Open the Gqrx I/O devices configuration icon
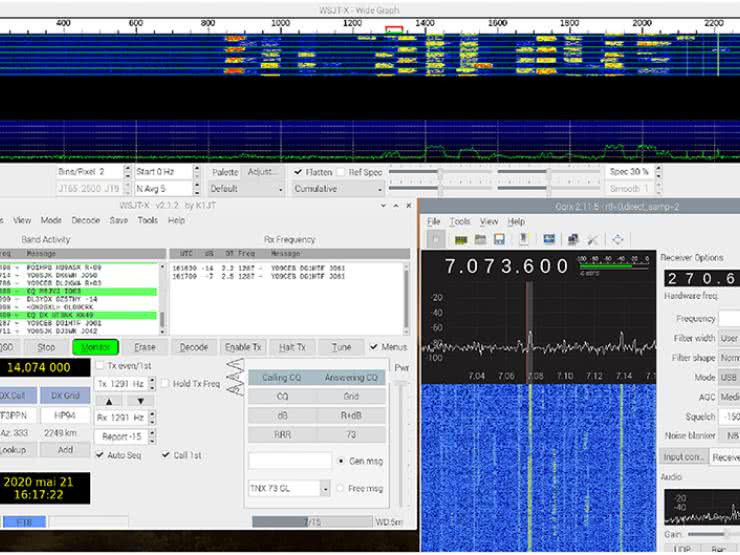Screen dimensions: 740x555 [x=461, y=240]
